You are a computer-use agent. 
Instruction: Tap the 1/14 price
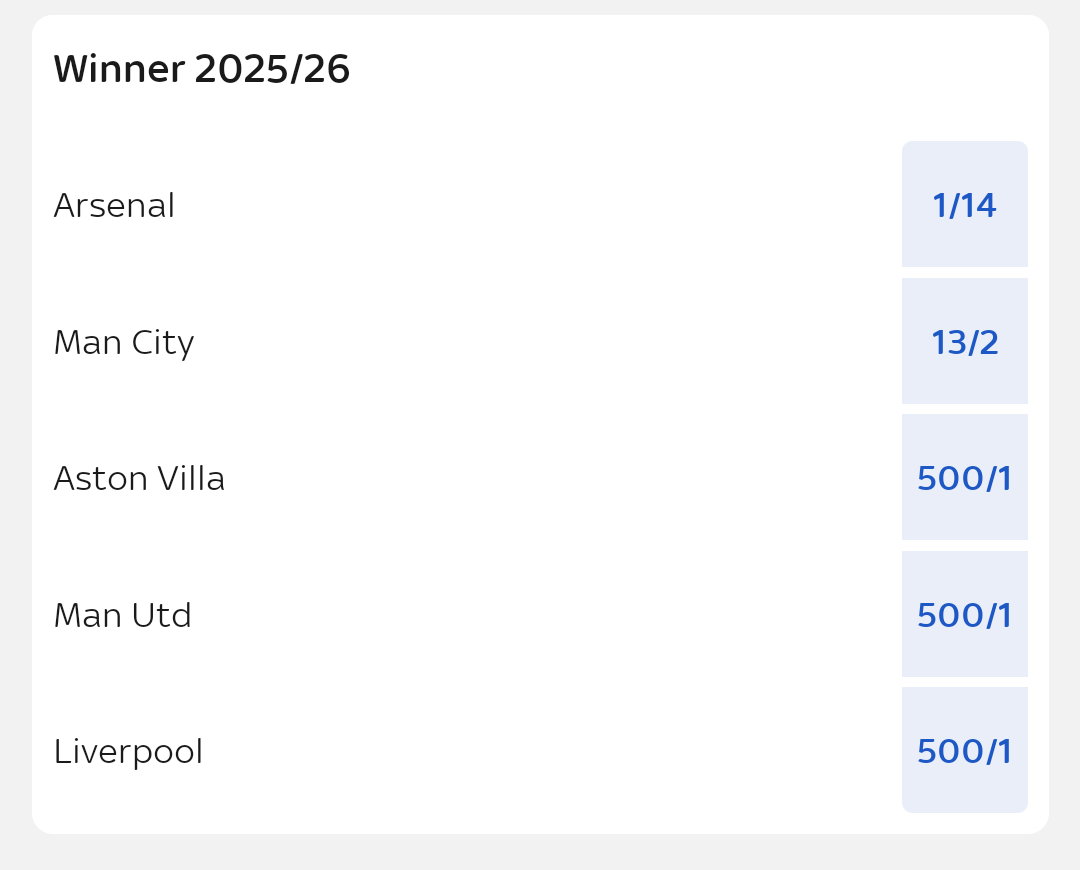(x=964, y=206)
